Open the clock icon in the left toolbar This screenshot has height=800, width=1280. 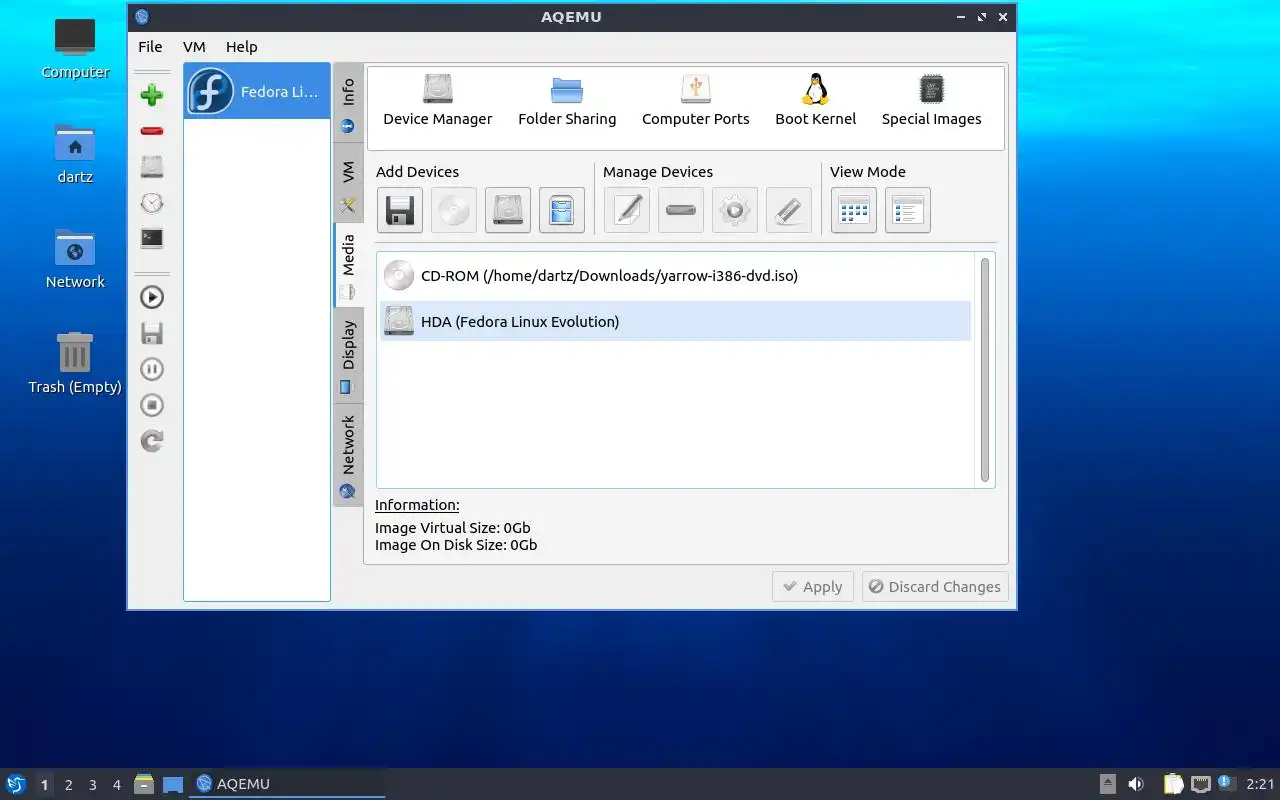(x=152, y=203)
